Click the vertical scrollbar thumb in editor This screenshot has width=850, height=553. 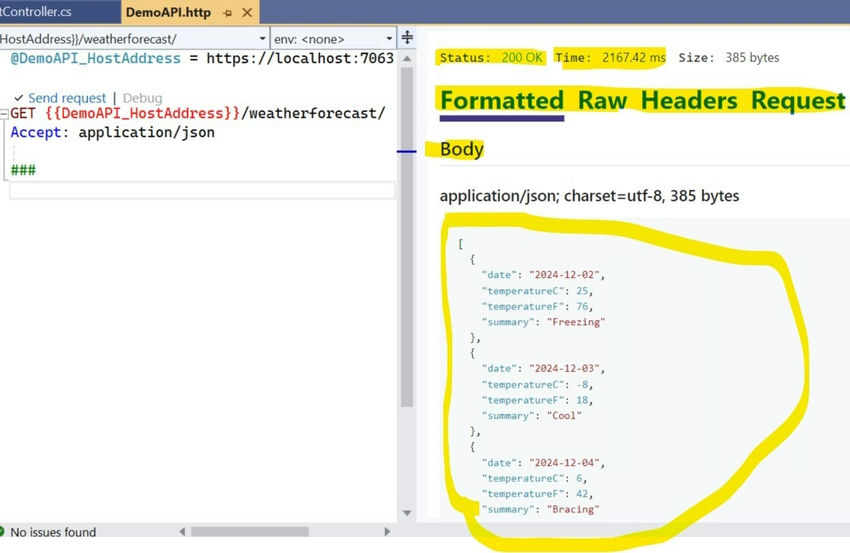(x=407, y=236)
